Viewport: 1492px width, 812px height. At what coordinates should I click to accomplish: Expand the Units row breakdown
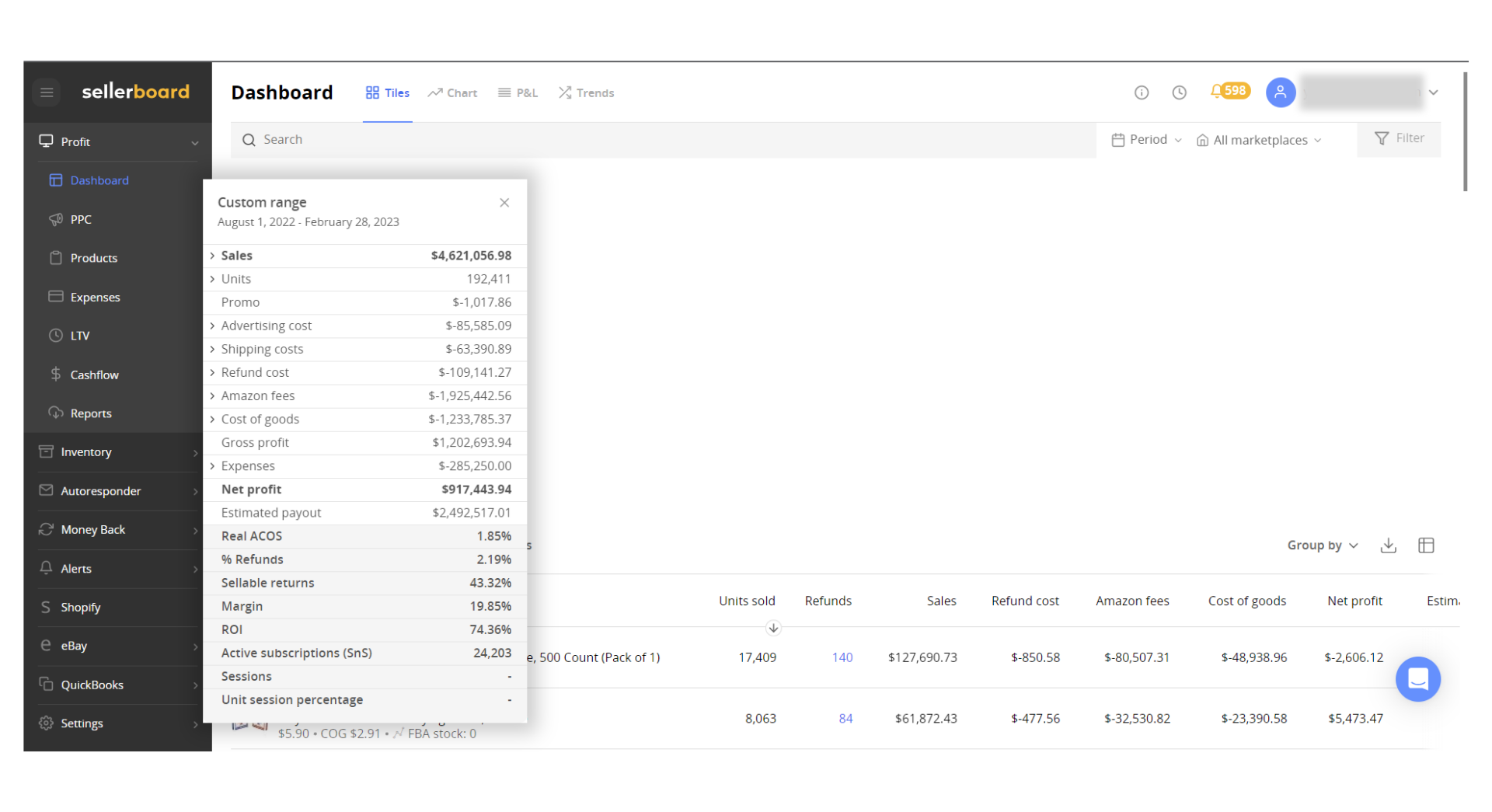tap(212, 279)
